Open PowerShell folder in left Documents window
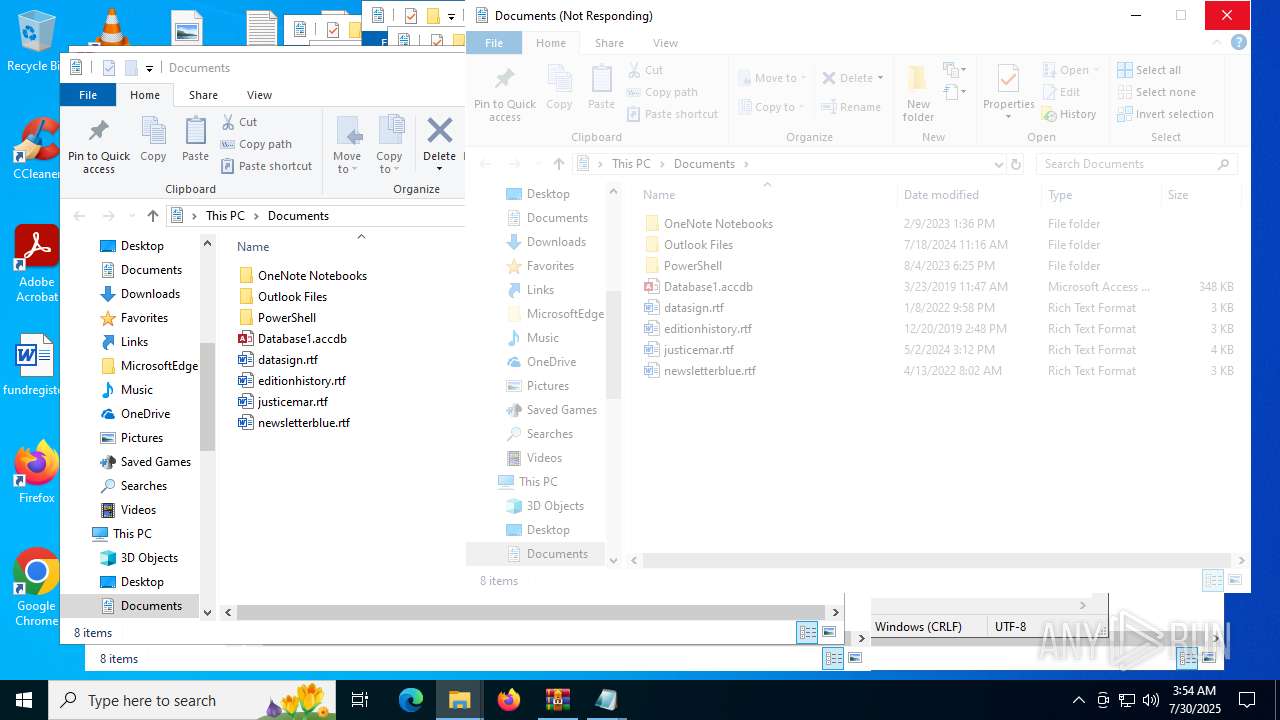This screenshot has width=1280, height=720. [277, 317]
